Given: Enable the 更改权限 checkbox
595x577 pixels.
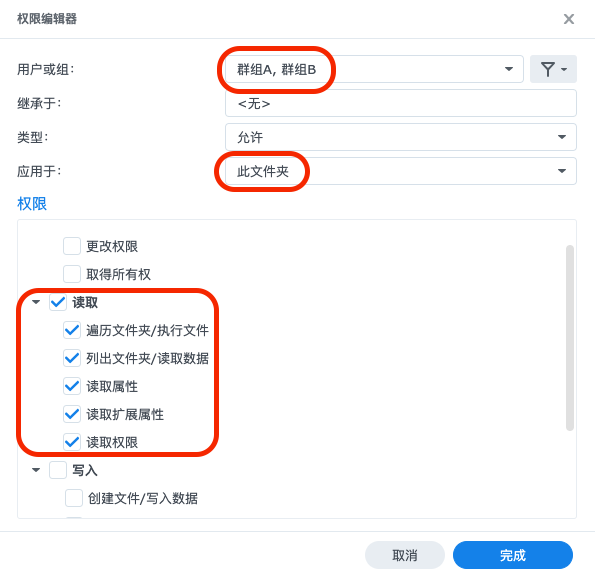Looking at the screenshot, I should pos(72,246).
